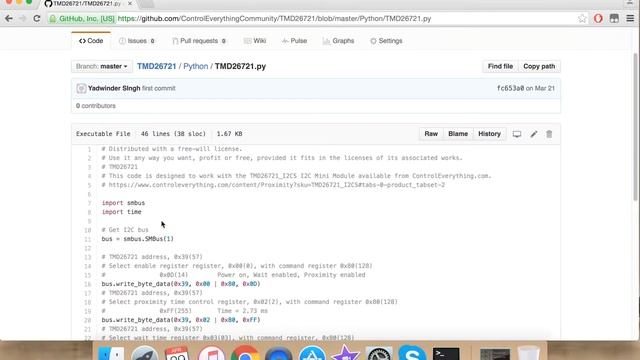Screen dimensions: 640x360
Task: Click the GitHub favicon on the tab
Action: tap(48, 3)
